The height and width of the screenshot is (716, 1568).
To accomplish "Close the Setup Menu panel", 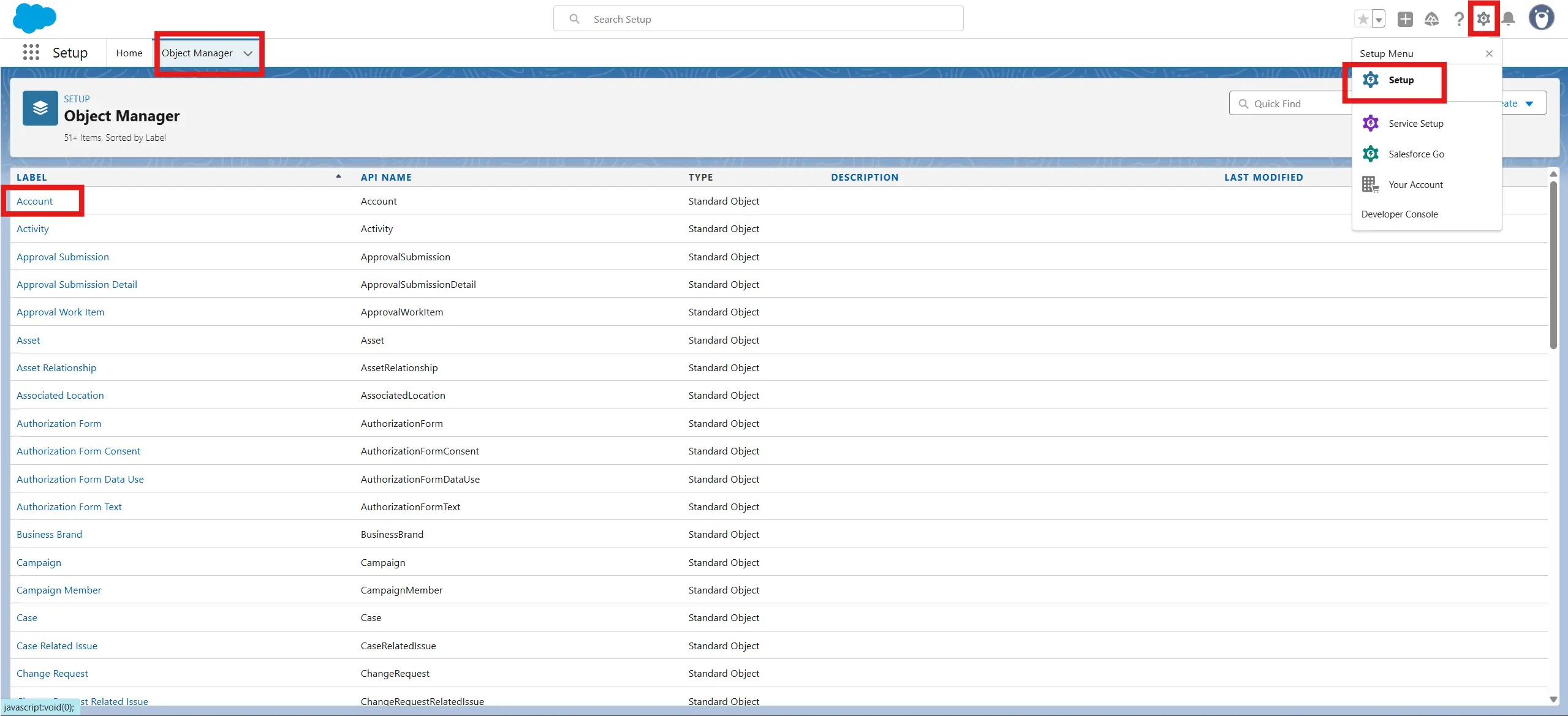I will pos(1489,54).
